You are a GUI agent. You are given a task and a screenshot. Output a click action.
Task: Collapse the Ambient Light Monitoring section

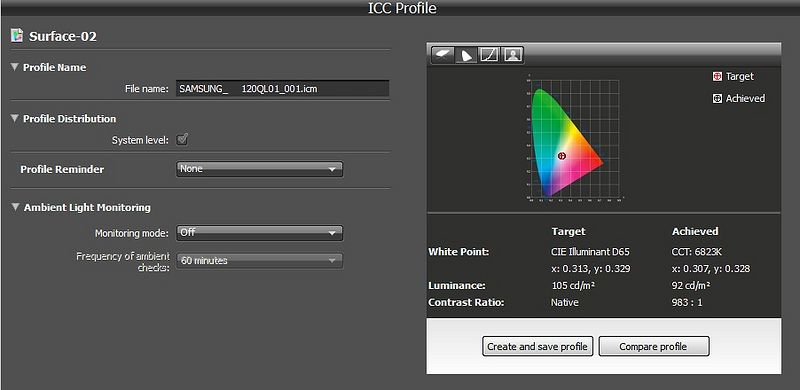(x=15, y=207)
